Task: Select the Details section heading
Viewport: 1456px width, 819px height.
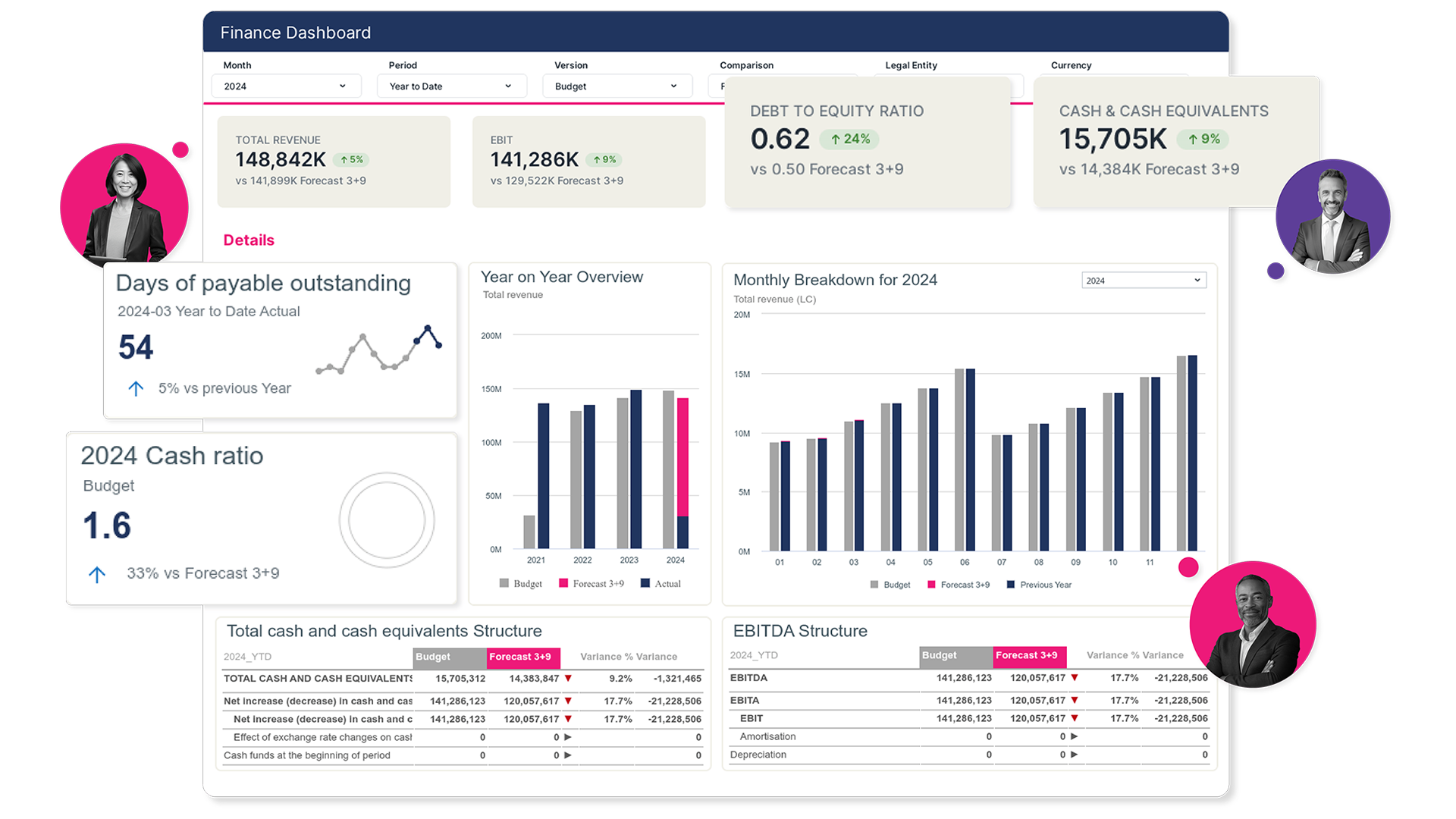Action: 249,240
